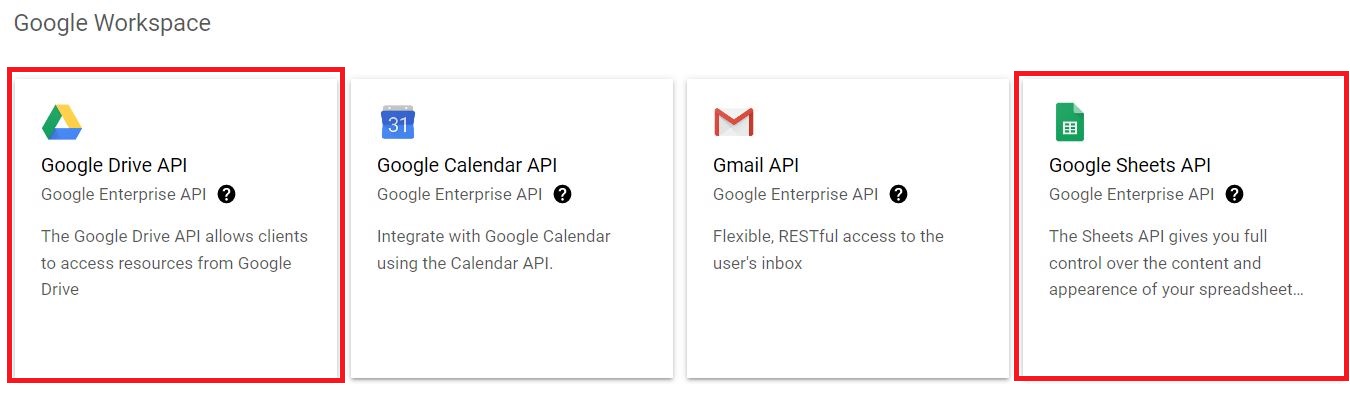This screenshot has height=403, width=1350.
Task: Click the Google Calendar 31 icon
Action: (397, 122)
